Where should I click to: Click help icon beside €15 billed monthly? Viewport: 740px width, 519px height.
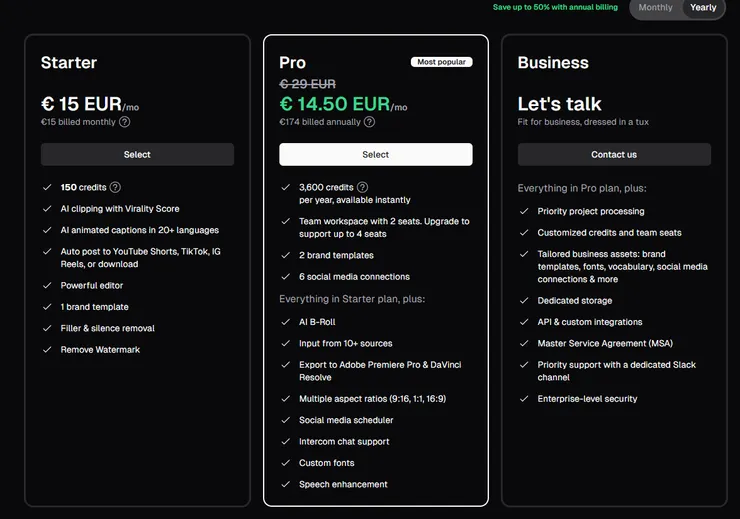[125, 122]
